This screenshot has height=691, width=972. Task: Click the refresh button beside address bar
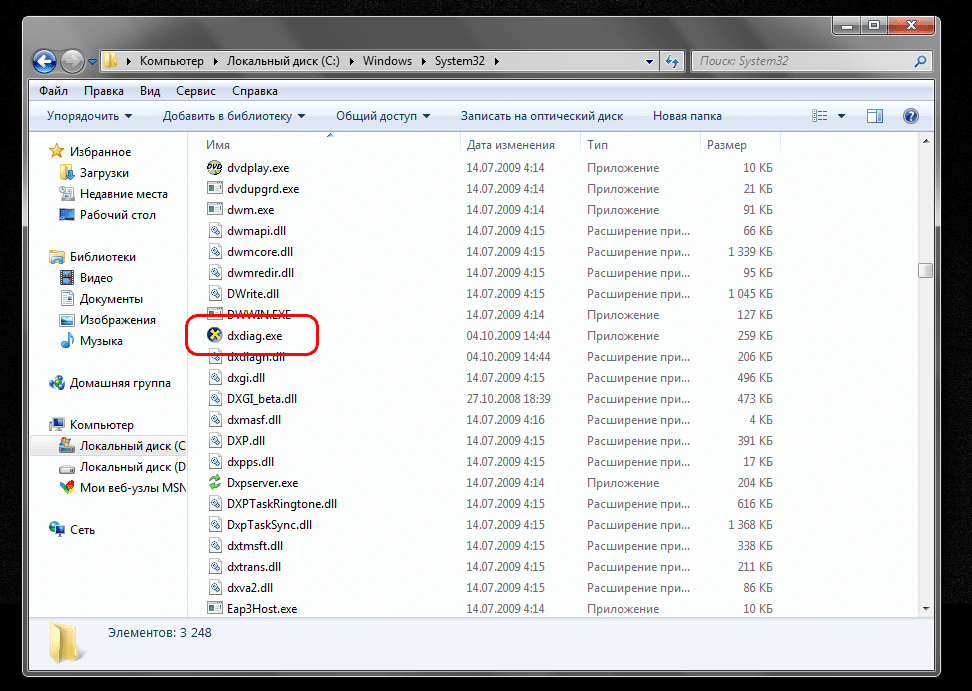[x=672, y=61]
